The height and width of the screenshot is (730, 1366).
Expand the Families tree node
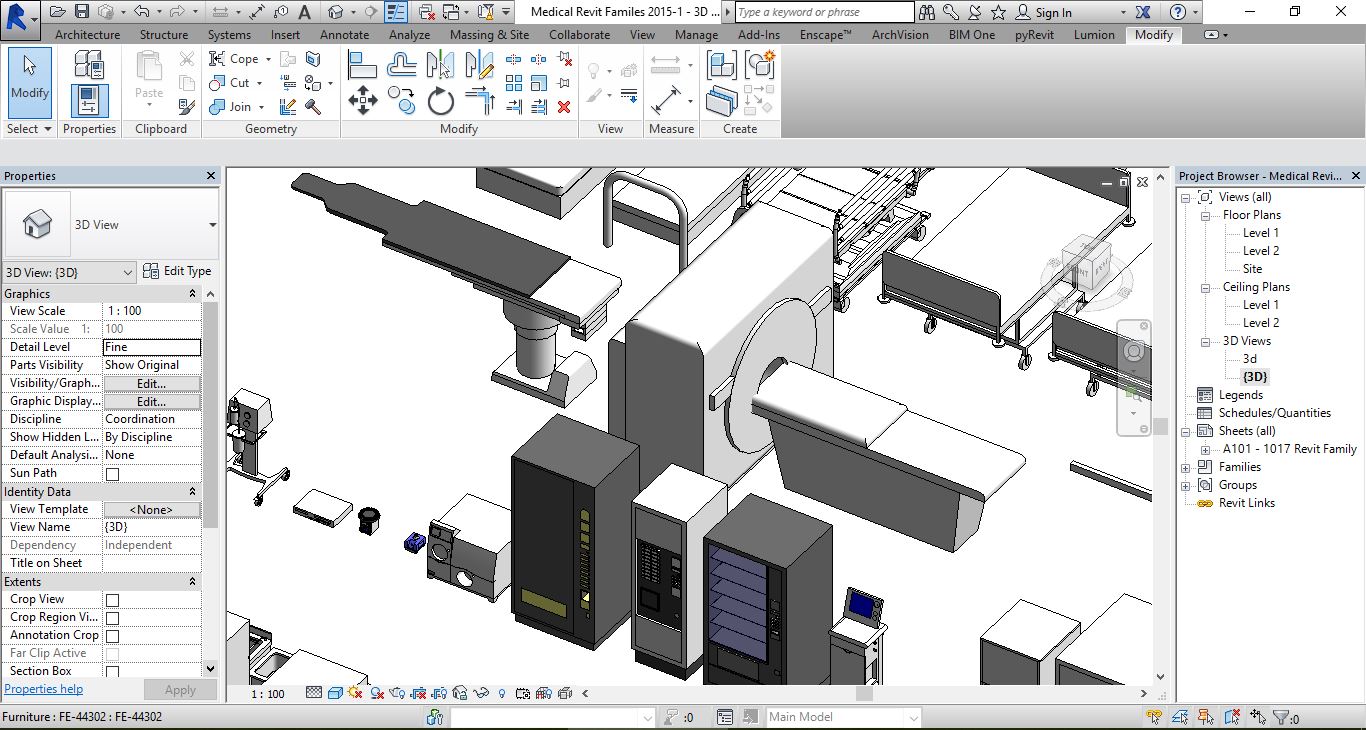click(1186, 467)
